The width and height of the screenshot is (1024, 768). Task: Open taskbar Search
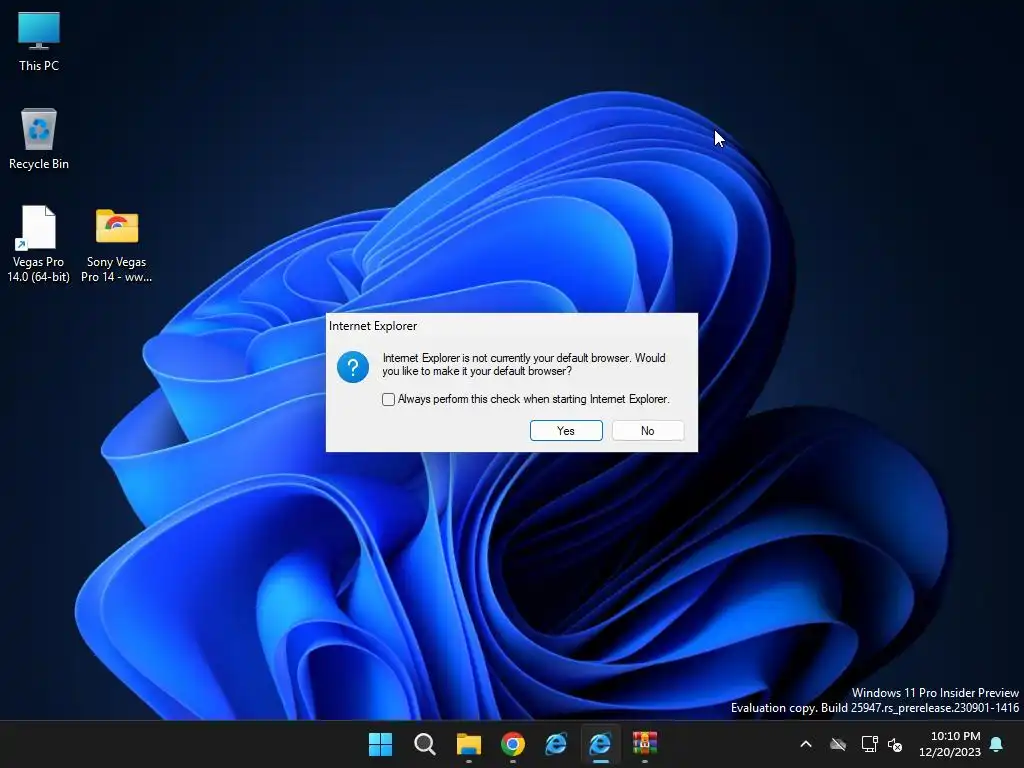point(424,744)
